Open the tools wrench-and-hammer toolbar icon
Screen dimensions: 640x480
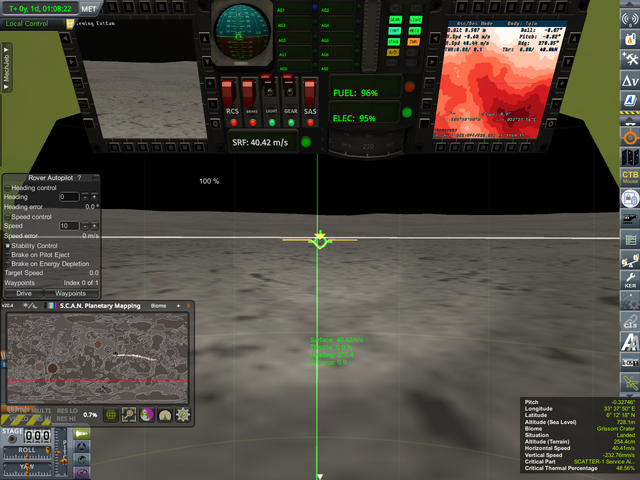630,59
